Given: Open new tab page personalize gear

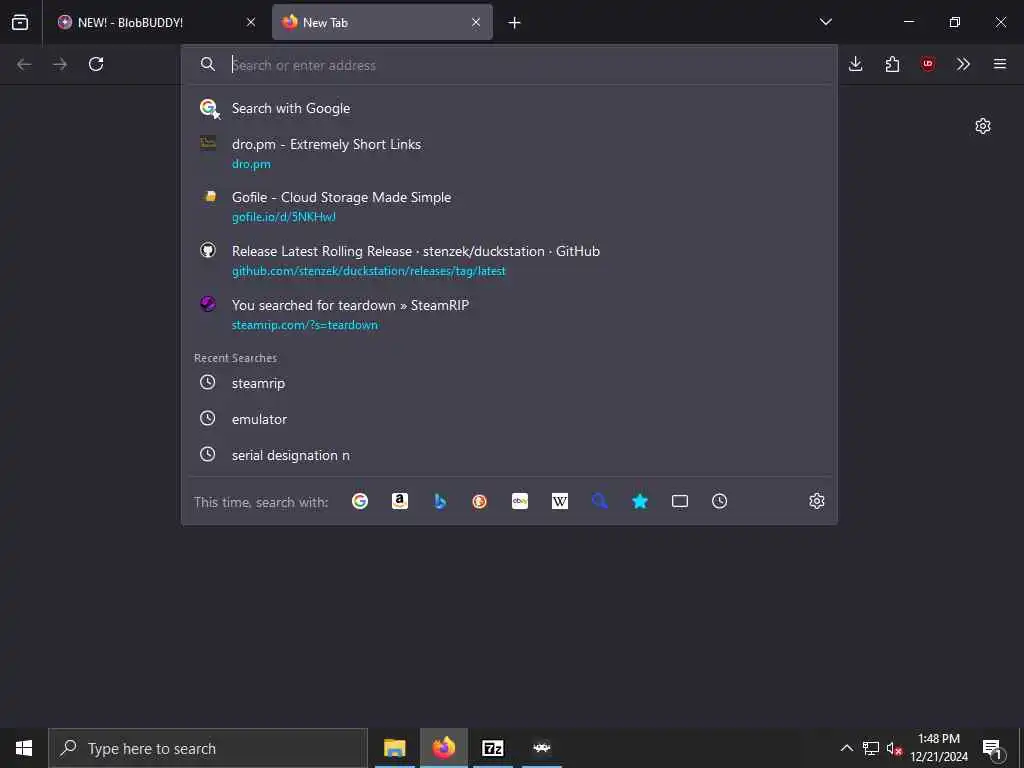Looking at the screenshot, I should [x=983, y=126].
